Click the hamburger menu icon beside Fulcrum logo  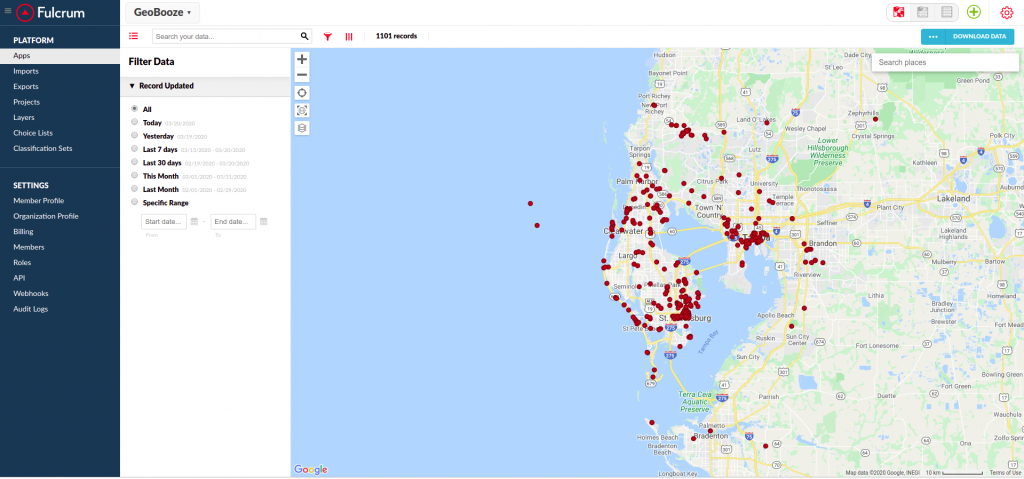pos(8,10)
